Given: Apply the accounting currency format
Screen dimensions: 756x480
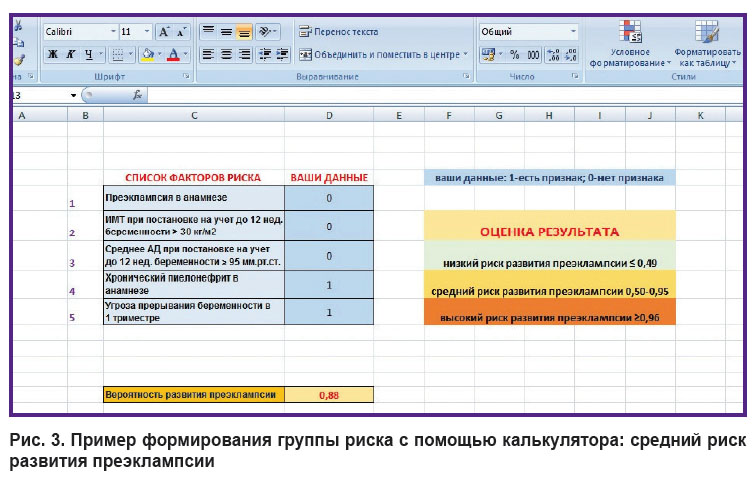Looking at the screenshot, I should pos(488,54).
